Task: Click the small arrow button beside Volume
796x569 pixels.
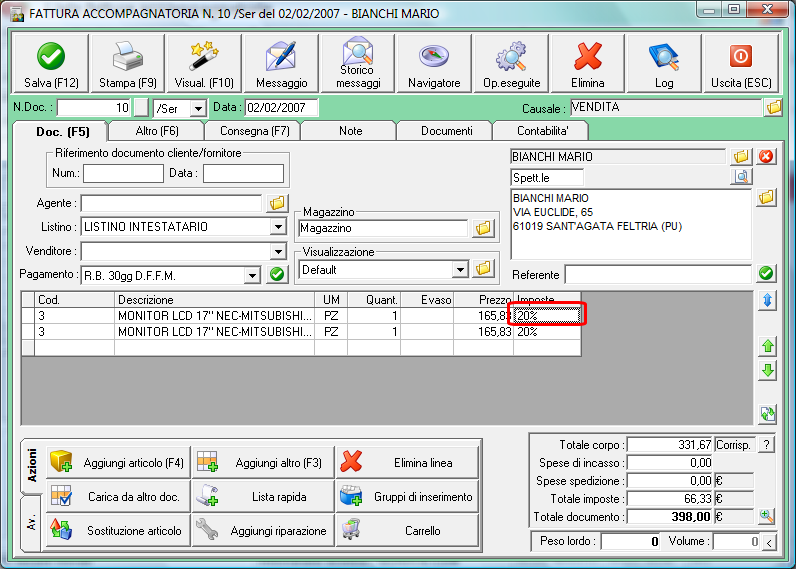Action: click(x=770, y=543)
